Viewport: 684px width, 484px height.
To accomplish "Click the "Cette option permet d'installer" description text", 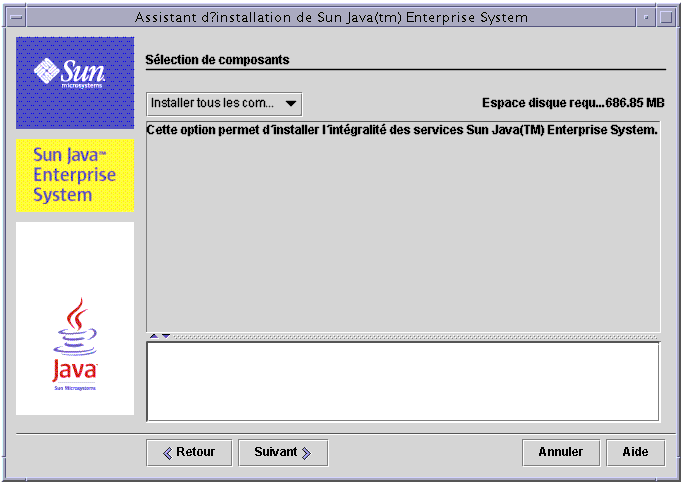I will 402,130.
